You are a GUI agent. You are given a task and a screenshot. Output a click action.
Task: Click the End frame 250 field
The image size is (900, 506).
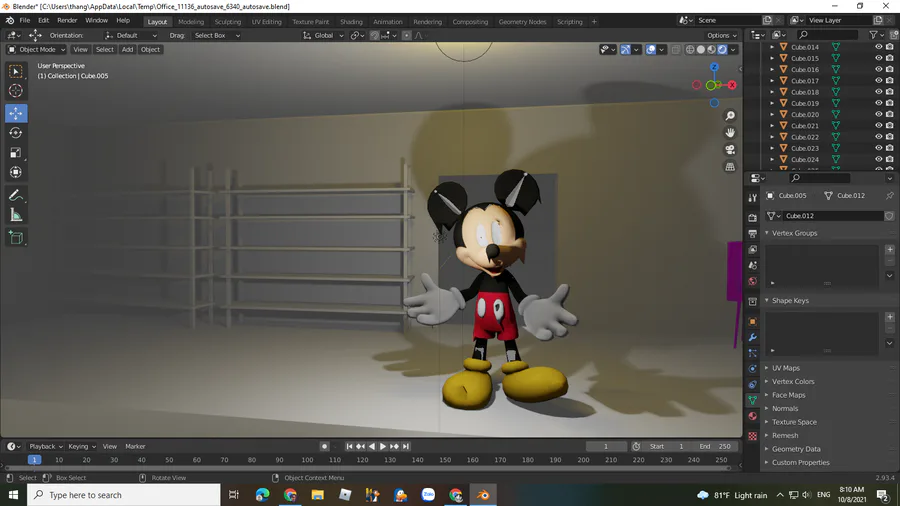715,446
